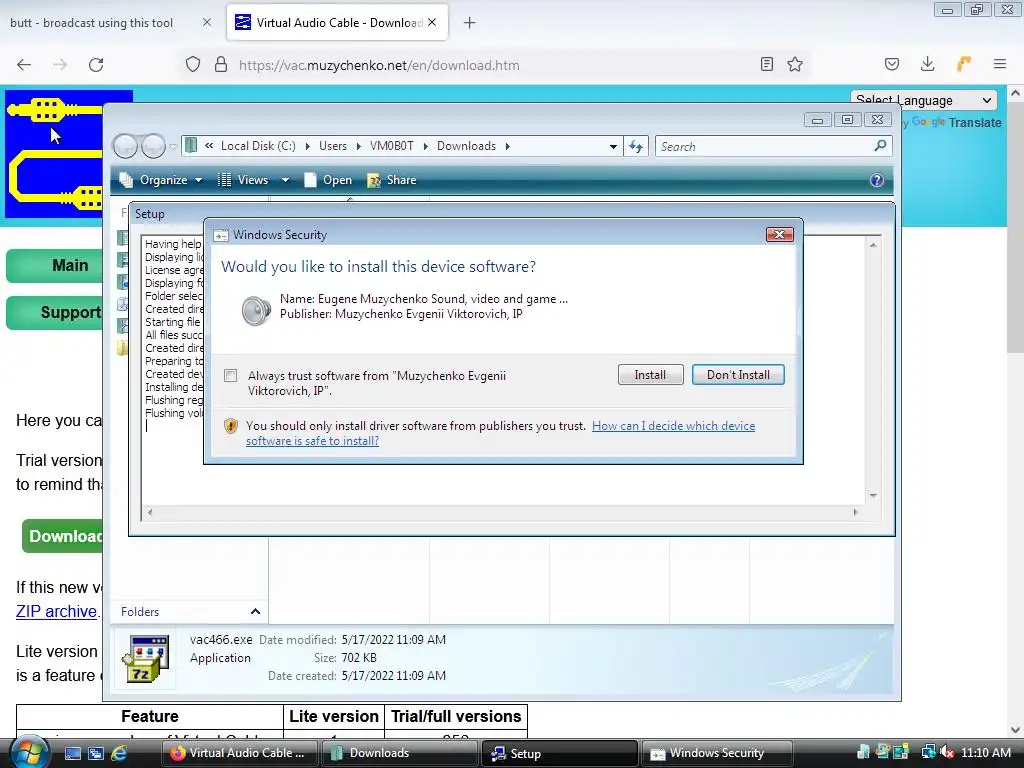This screenshot has width=1024, height=768.
Task: Expand the arrow after Users breadcrumb
Action: point(359,146)
